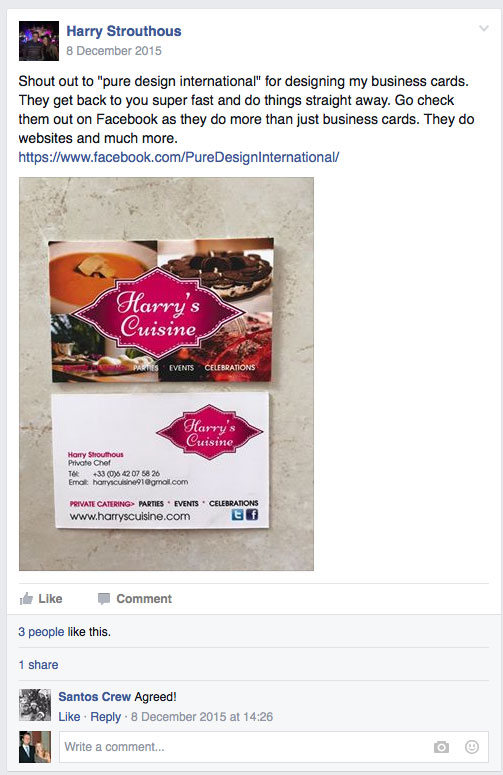503x775 pixels.
Task: Attach a photo with camera icon
Action: [441, 747]
